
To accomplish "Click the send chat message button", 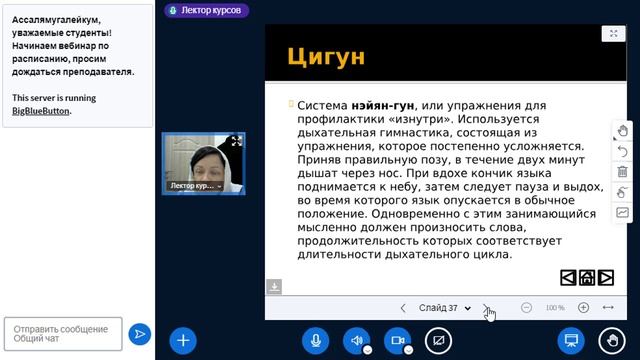I will (x=140, y=334).
